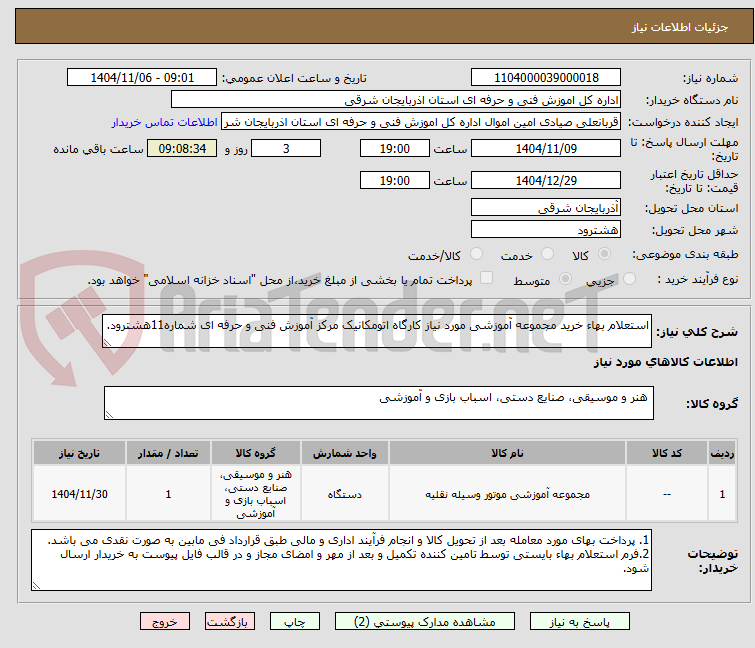This screenshot has height=648, width=755.
Task: Click the delivery city field هشترود
Action: 546,230
